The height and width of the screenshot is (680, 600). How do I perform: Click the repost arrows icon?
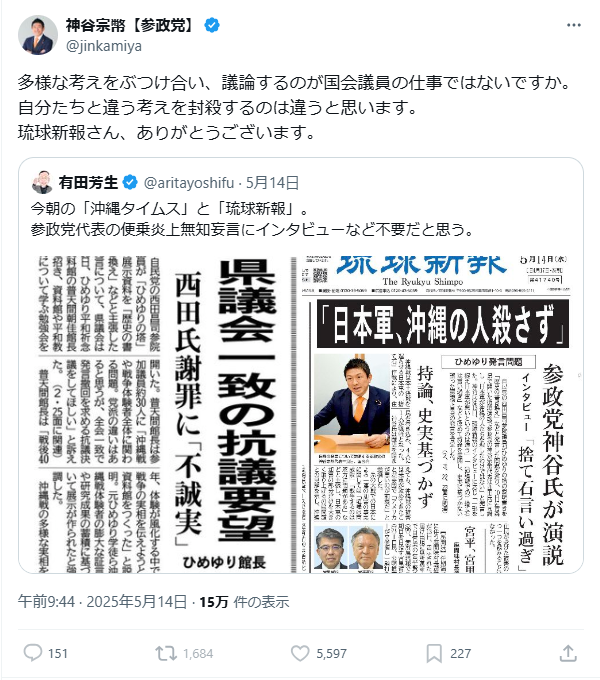tap(166, 653)
